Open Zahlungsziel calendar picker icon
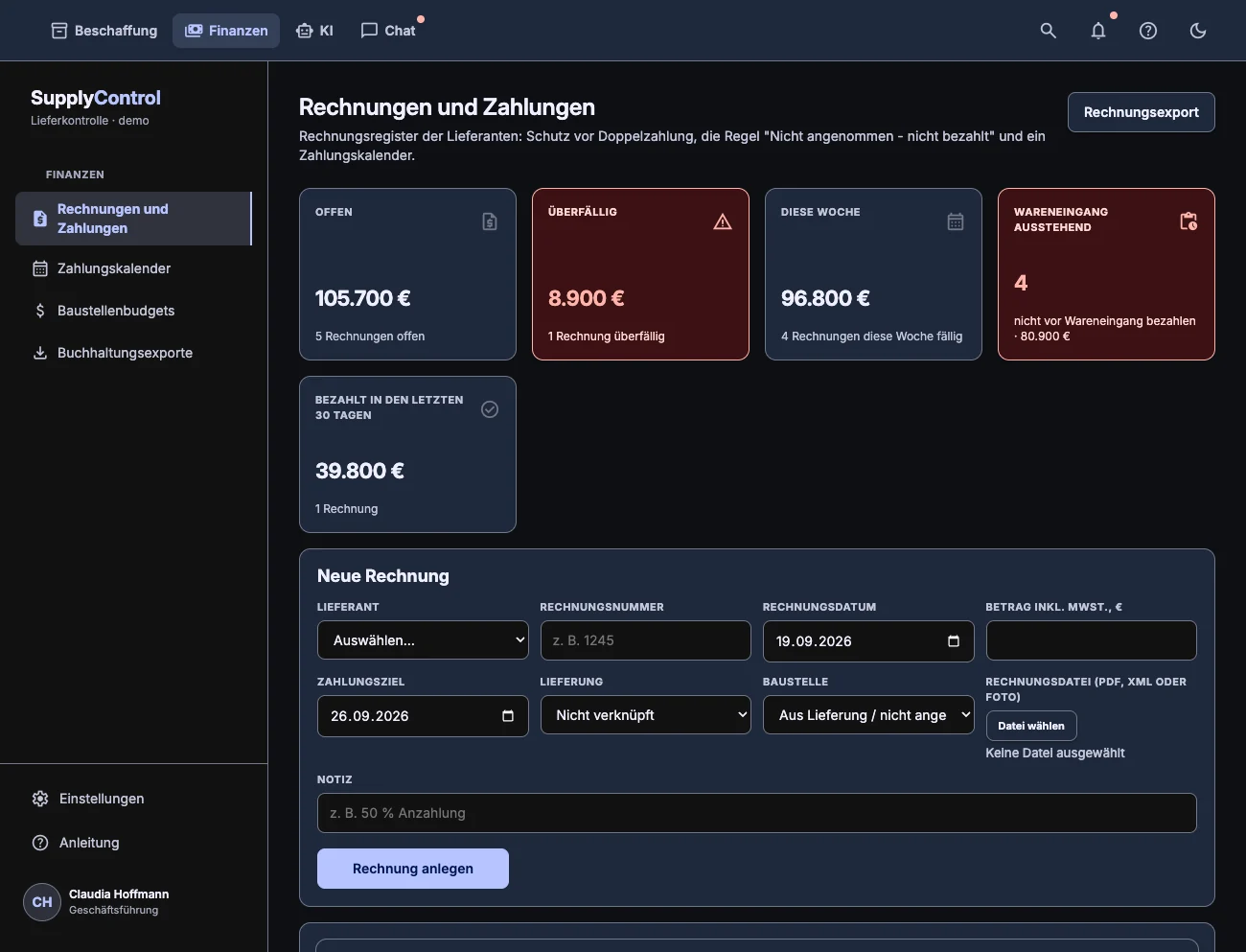1246x952 pixels. (508, 716)
